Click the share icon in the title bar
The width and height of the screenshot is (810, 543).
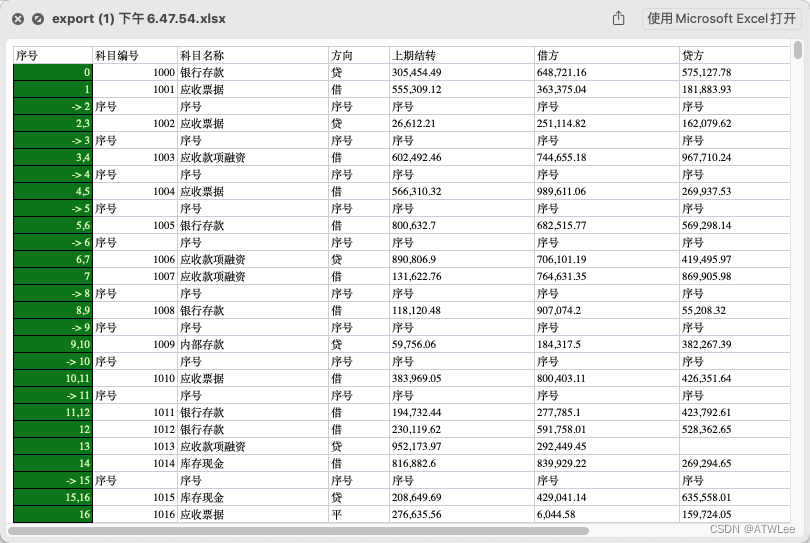pos(618,19)
